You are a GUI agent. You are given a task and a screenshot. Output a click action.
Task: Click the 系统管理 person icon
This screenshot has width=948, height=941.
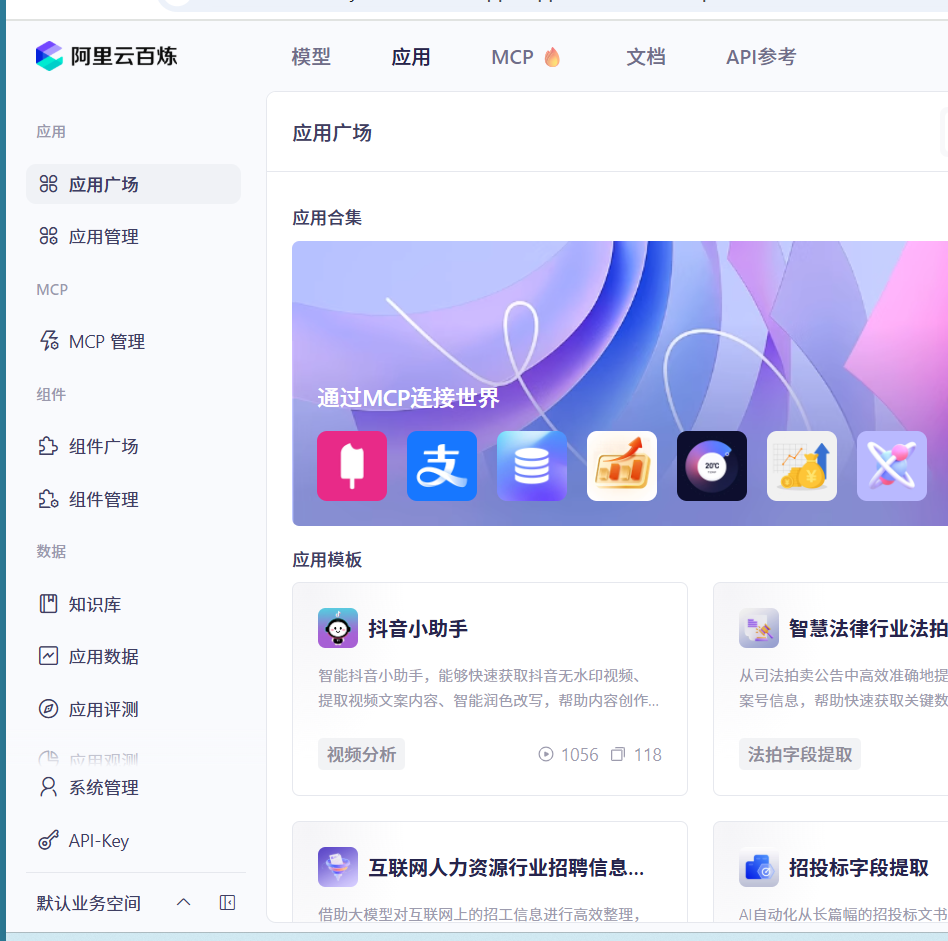tap(48, 787)
